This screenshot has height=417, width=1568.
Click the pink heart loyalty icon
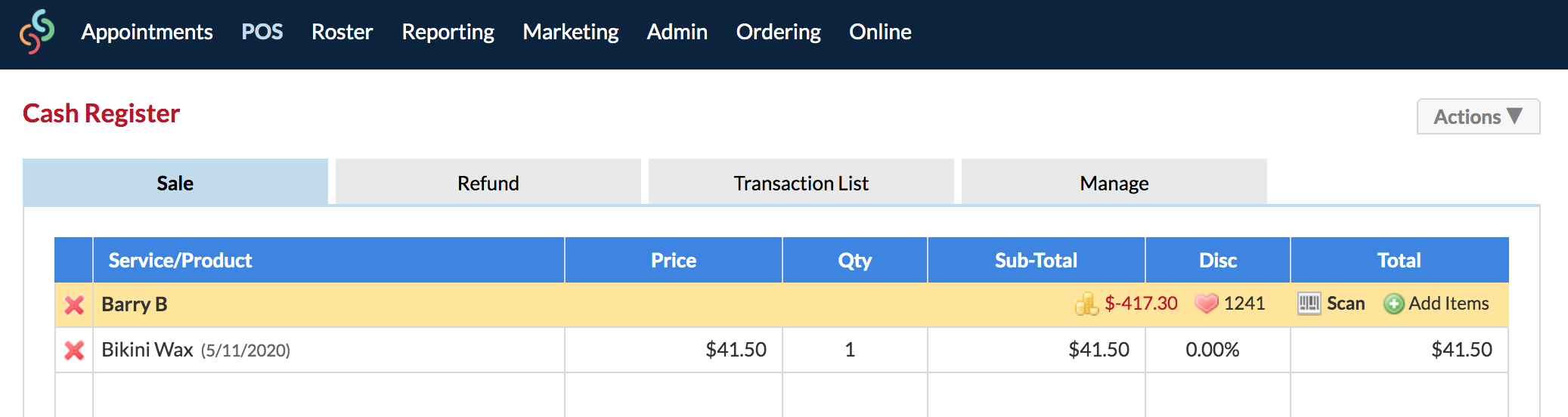pyautogui.click(x=1207, y=304)
